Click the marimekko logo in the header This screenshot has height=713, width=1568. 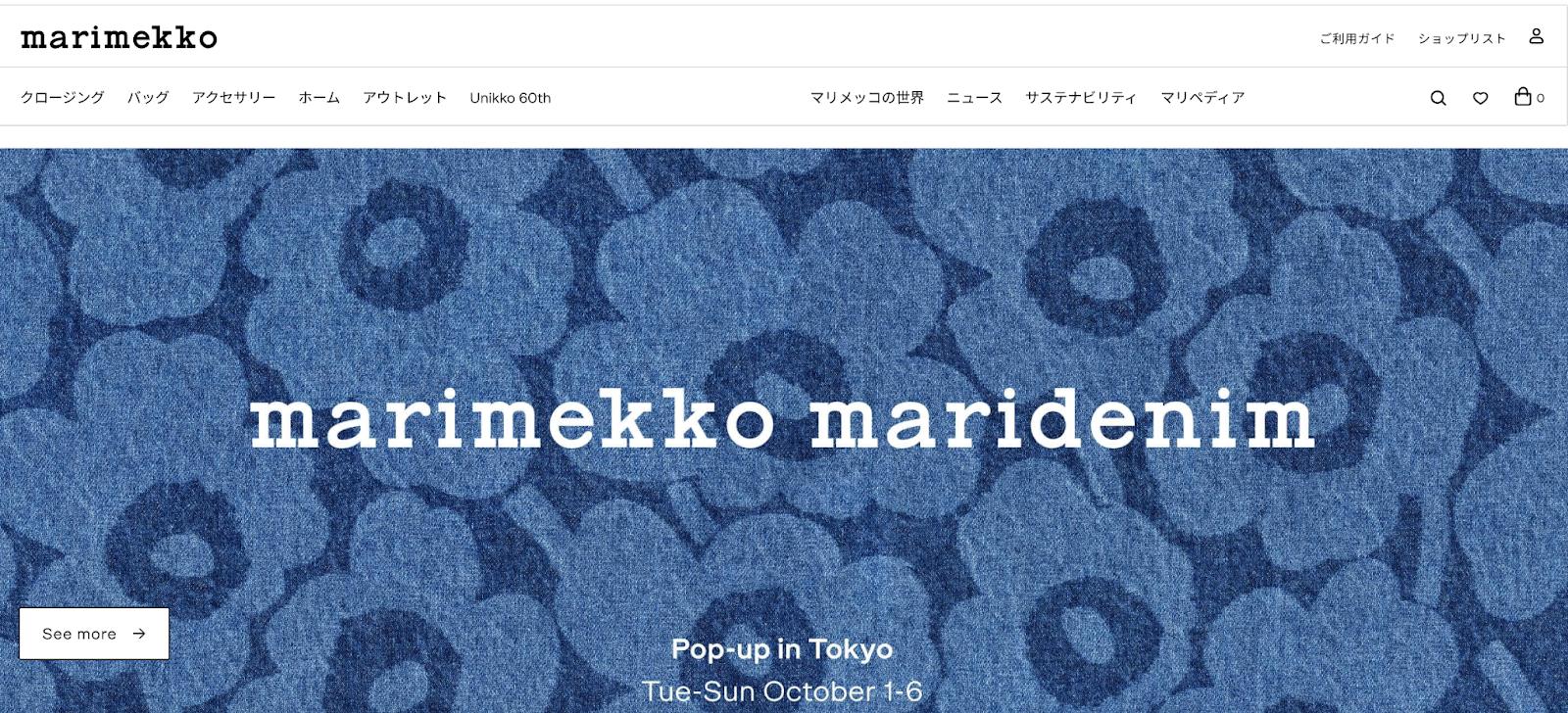[120, 37]
